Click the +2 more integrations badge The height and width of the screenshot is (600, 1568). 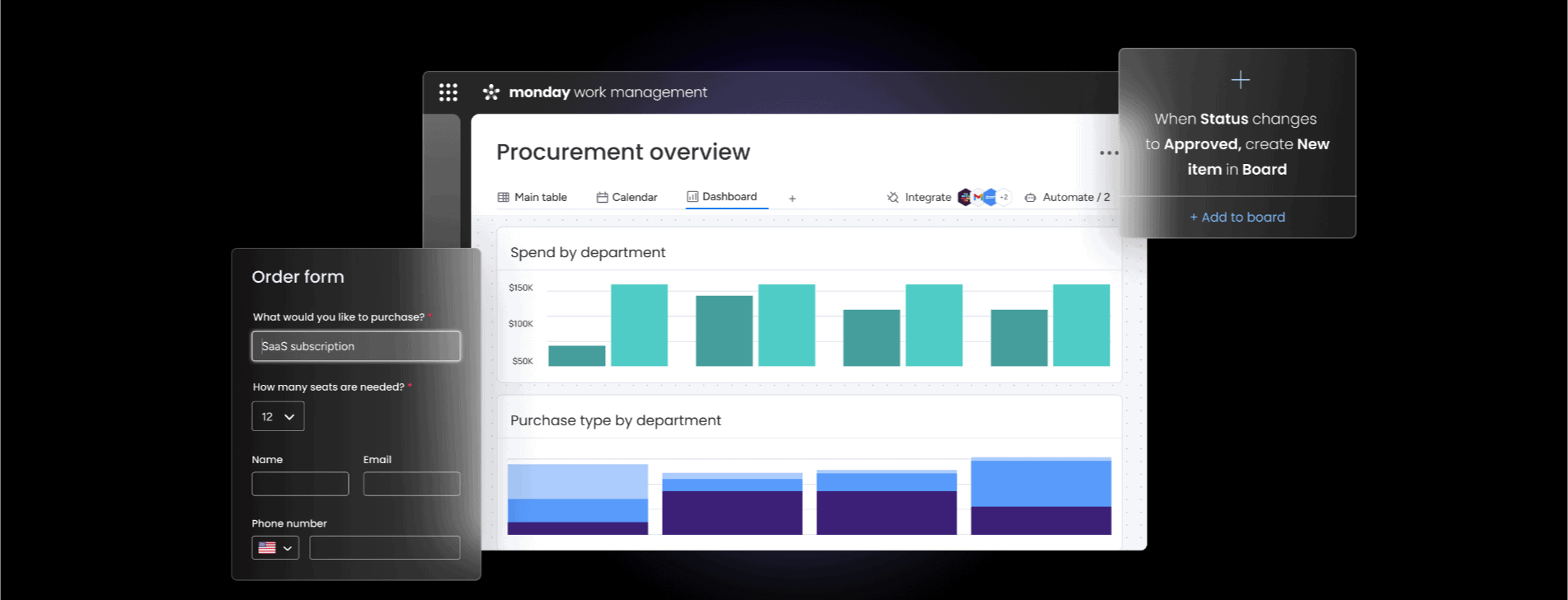pyautogui.click(x=1004, y=197)
